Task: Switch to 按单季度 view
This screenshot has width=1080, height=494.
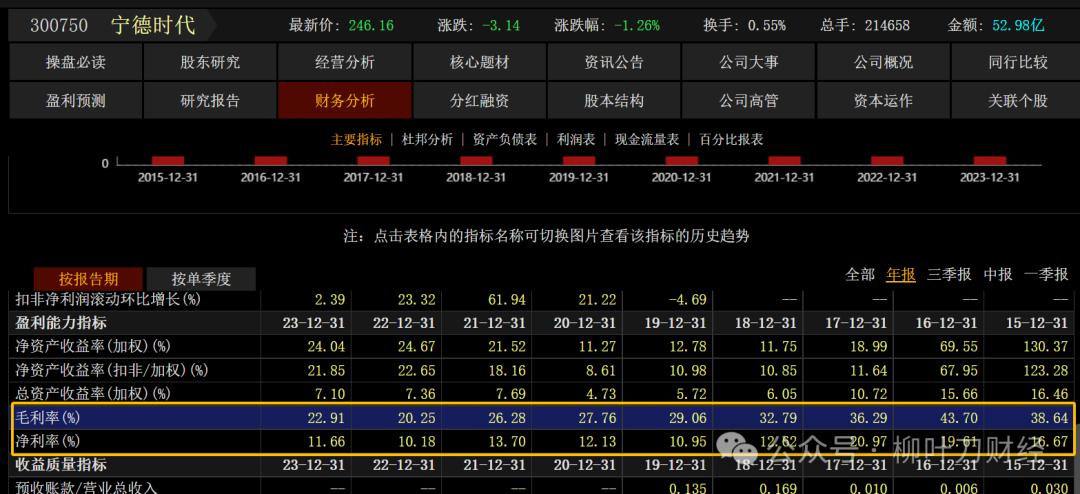Action: point(201,279)
